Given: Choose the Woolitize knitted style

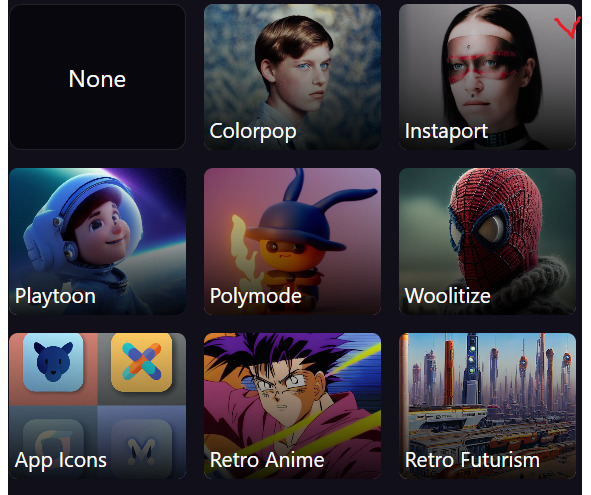Looking at the screenshot, I should tap(487, 241).
